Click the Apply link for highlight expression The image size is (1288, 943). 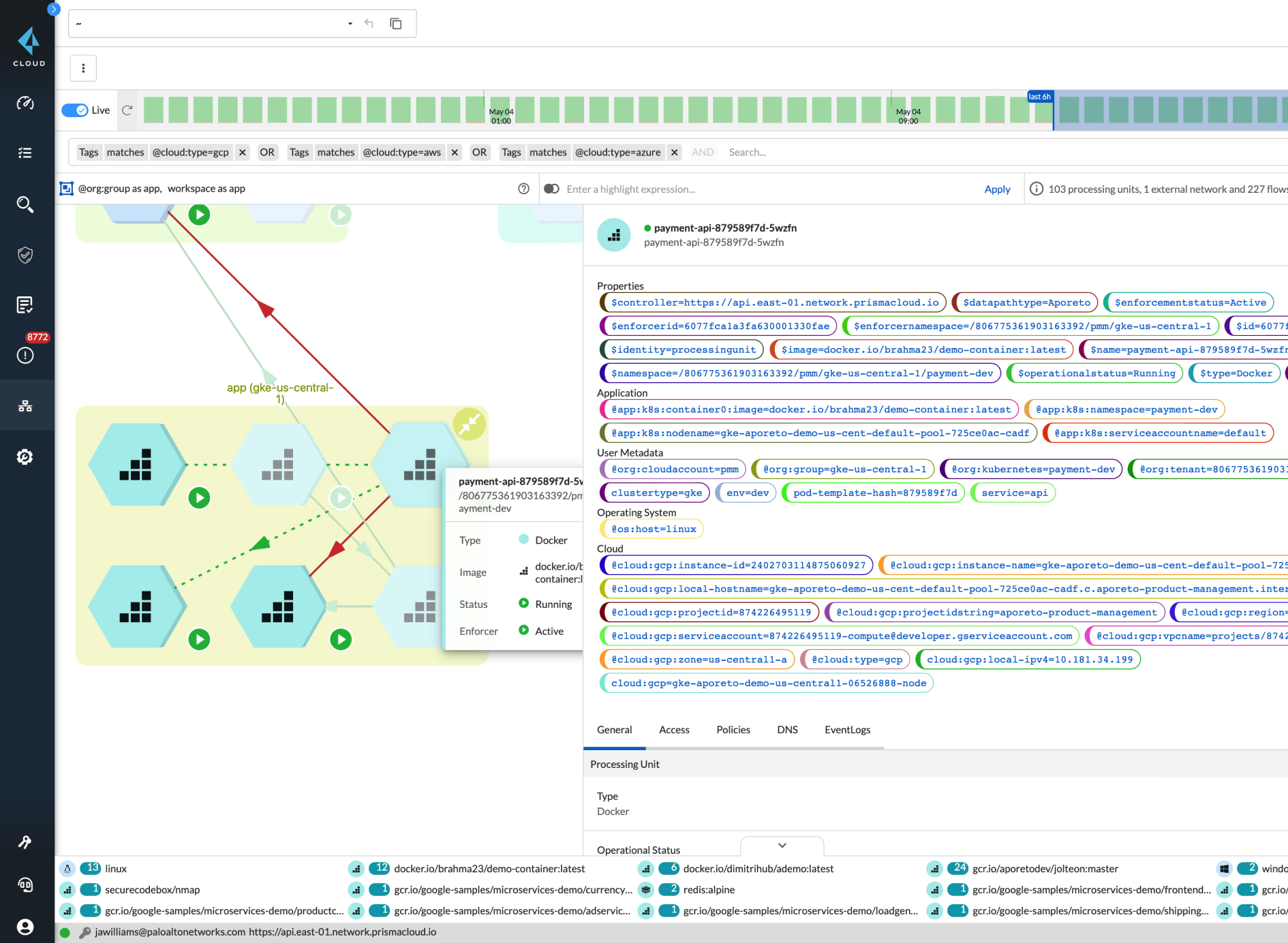[x=997, y=189]
